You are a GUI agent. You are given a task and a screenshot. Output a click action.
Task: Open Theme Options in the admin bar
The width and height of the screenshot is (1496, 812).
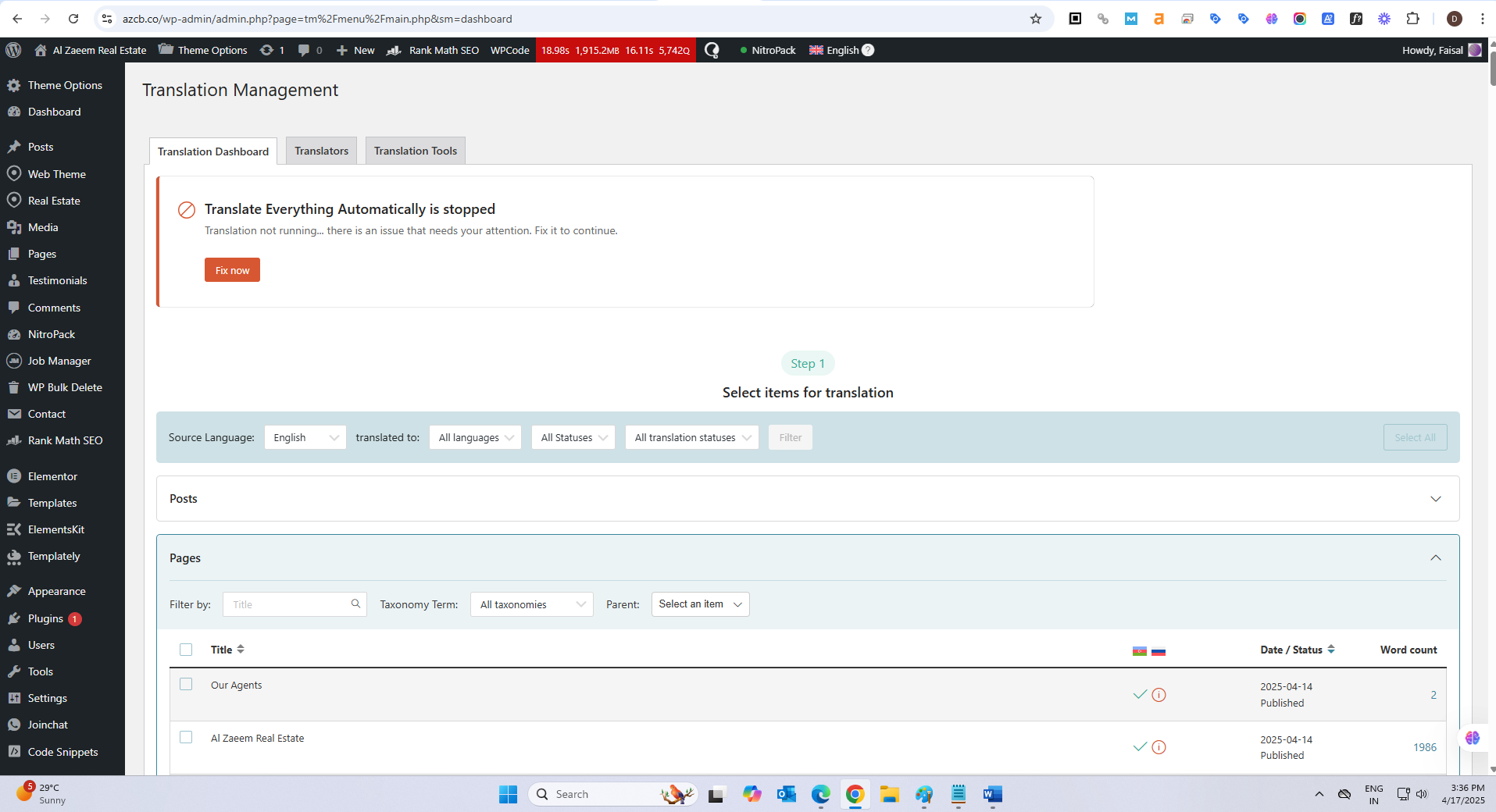203,50
